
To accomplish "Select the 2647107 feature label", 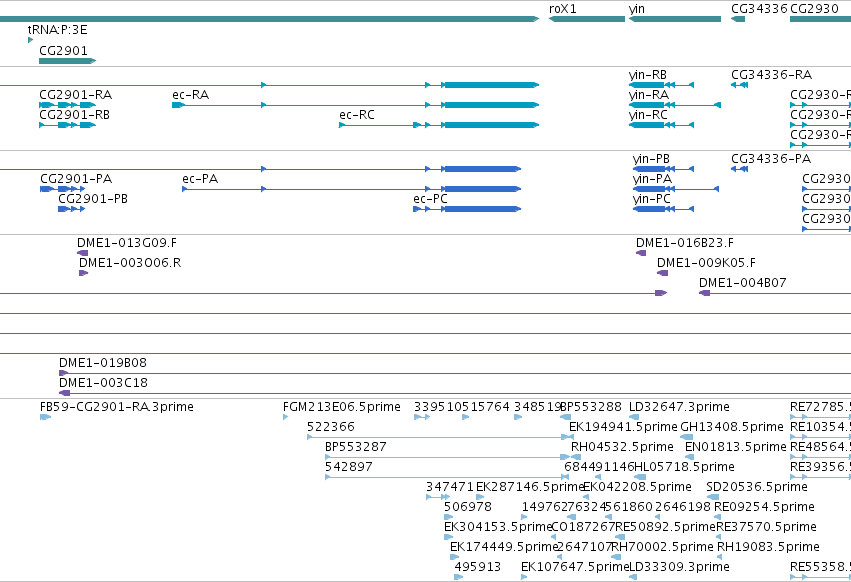I will 585,547.
